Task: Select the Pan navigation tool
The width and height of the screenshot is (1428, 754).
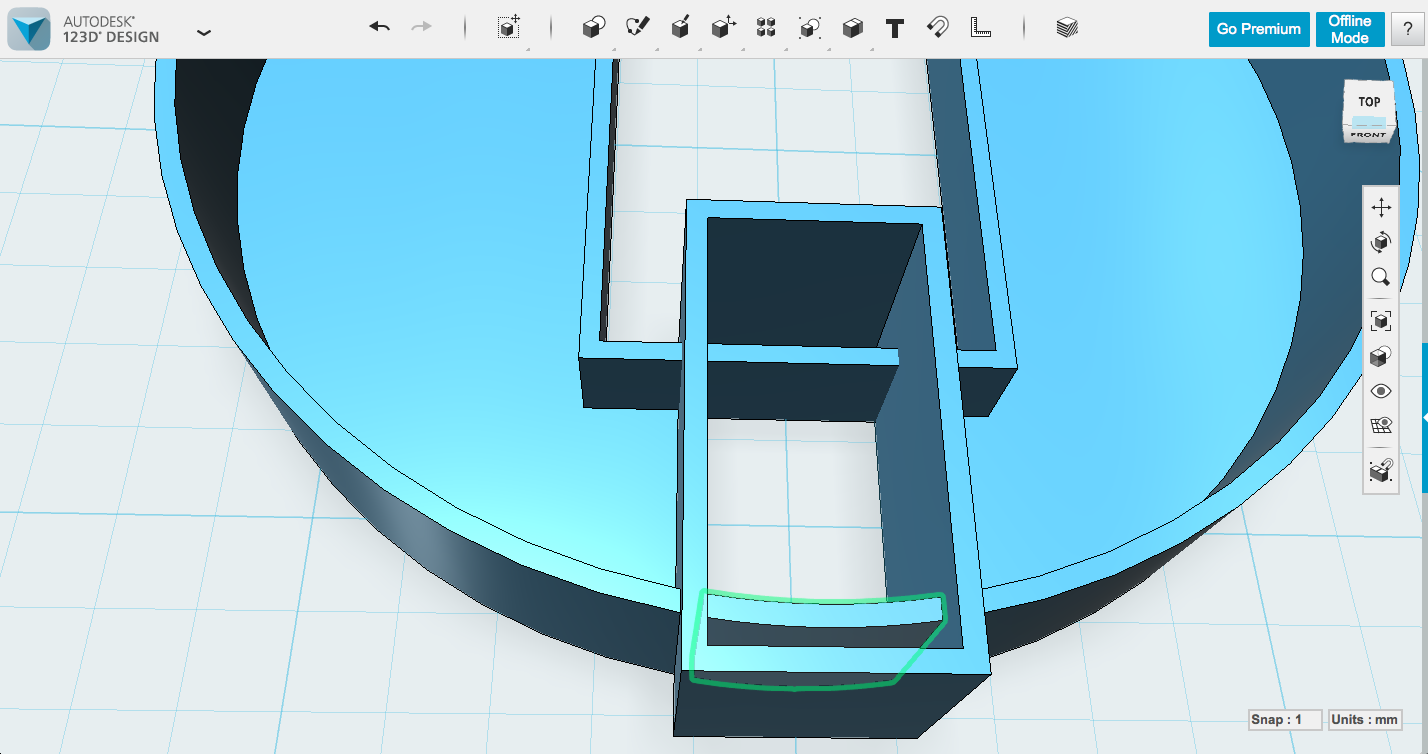Action: (1381, 208)
